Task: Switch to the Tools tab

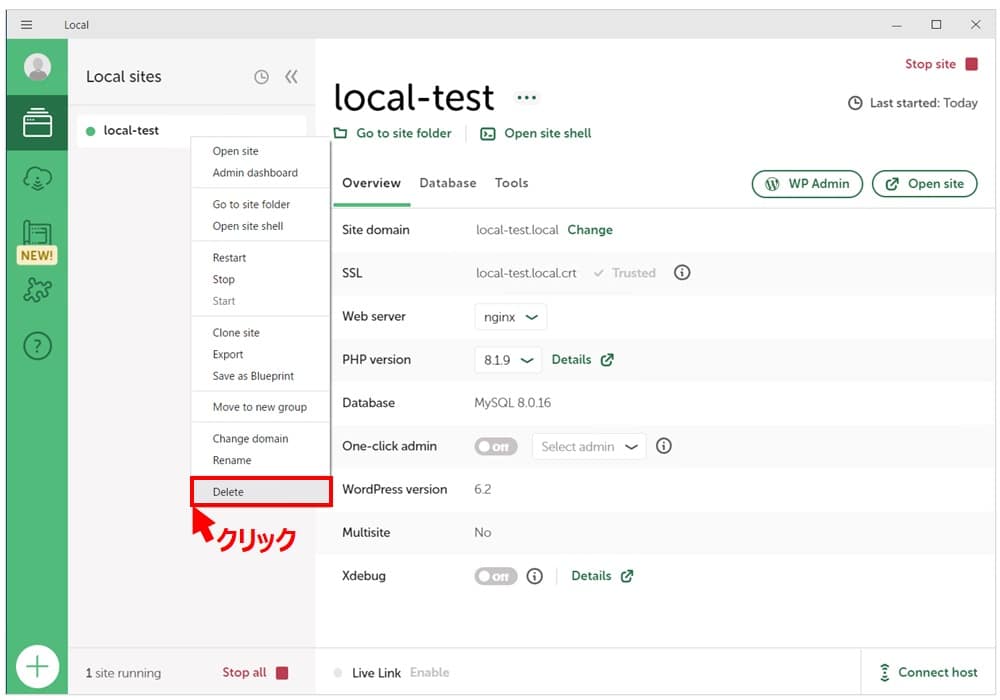Action: point(511,184)
